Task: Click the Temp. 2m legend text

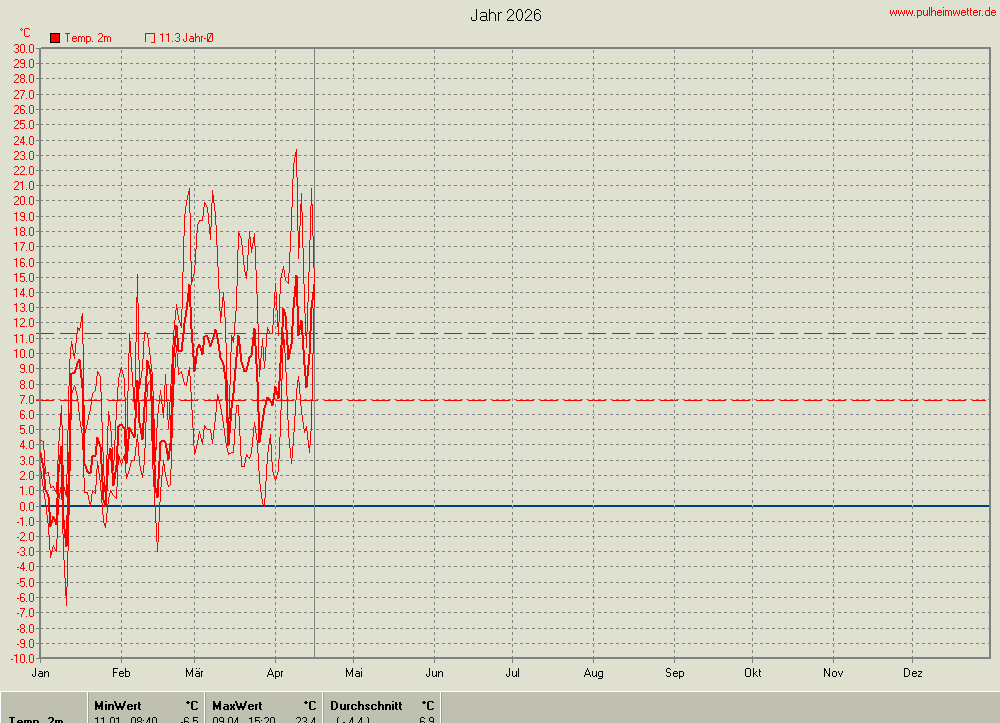Action: click(x=88, y=38)
